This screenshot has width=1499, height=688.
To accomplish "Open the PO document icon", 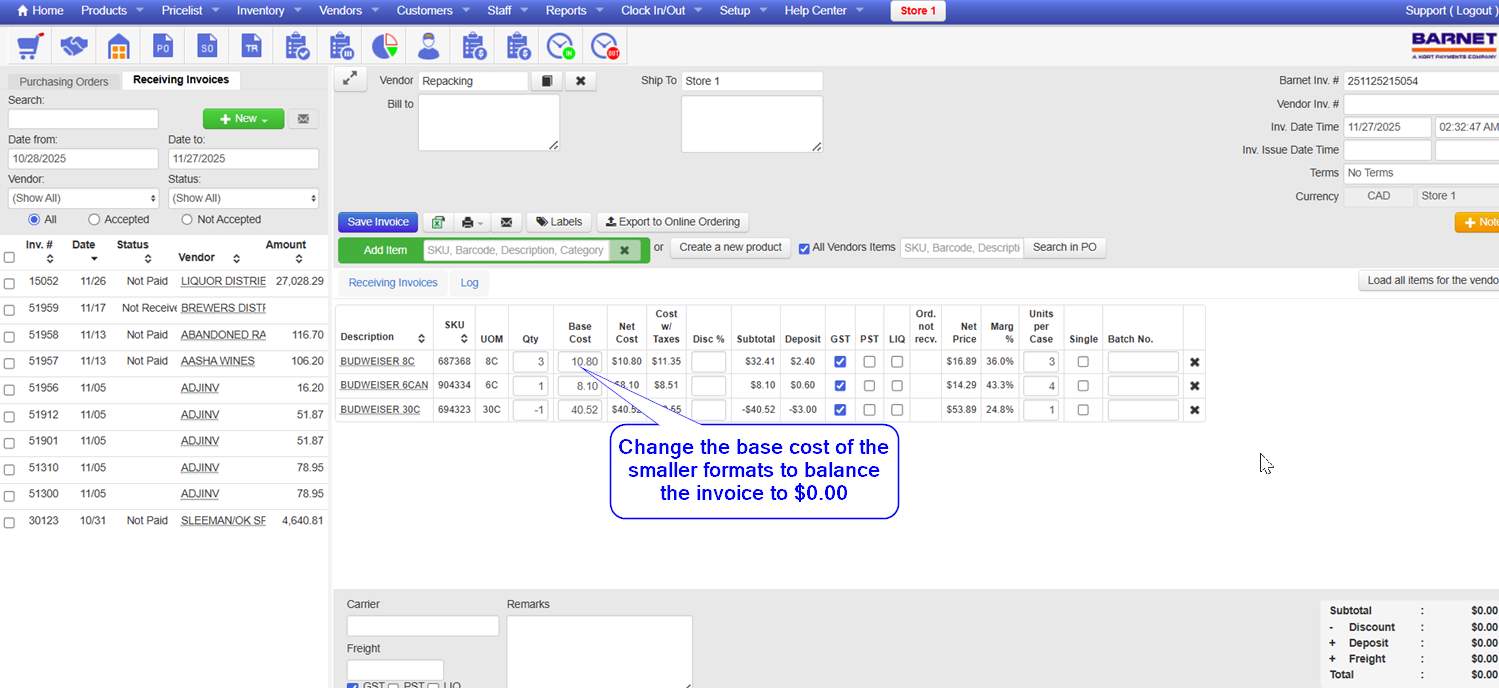I will [x=163, y=46].
